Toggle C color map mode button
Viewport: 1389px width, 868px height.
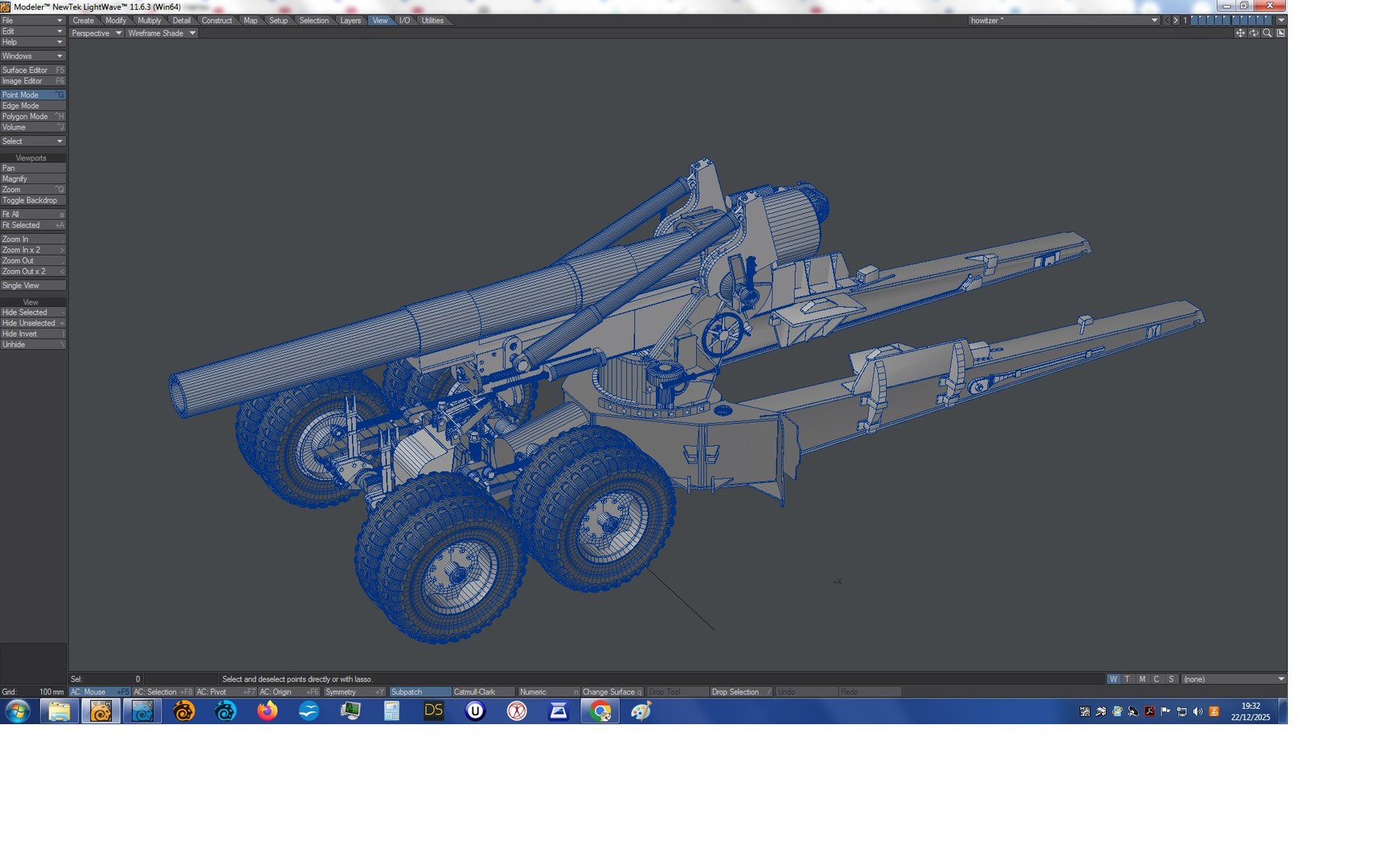click(x=1157, y=679)
